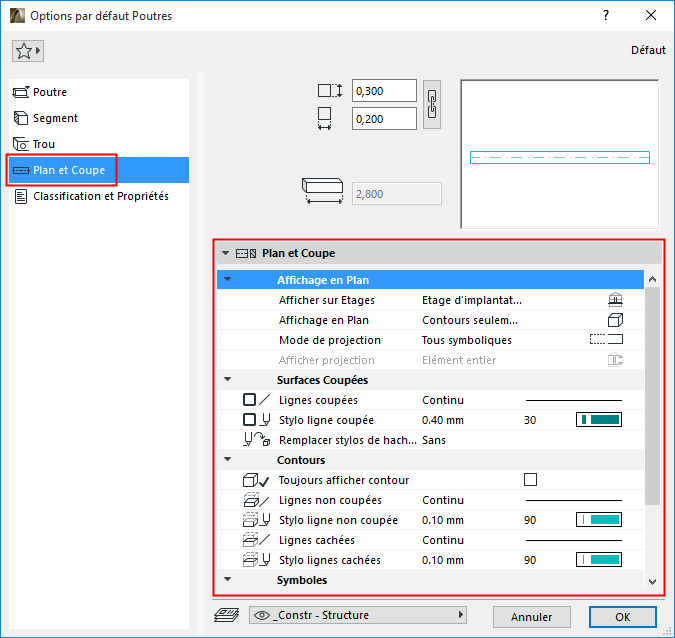Image resolution: width=675 pixels, height=638 pixels.
Task: Open the help question mark button
Action: pos(606,15)
